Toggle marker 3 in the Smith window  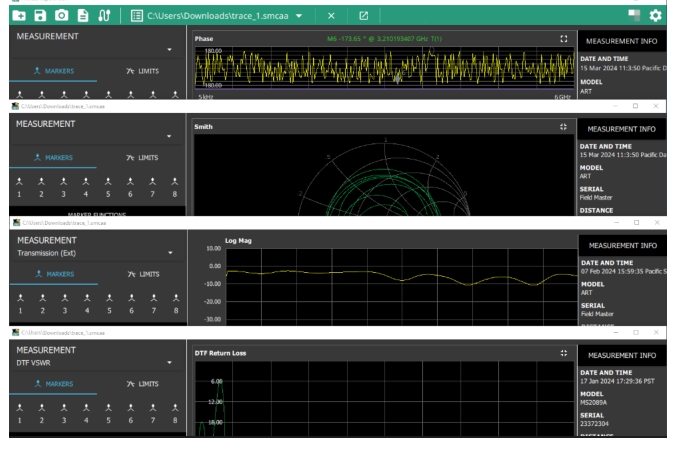pos(64,187)
